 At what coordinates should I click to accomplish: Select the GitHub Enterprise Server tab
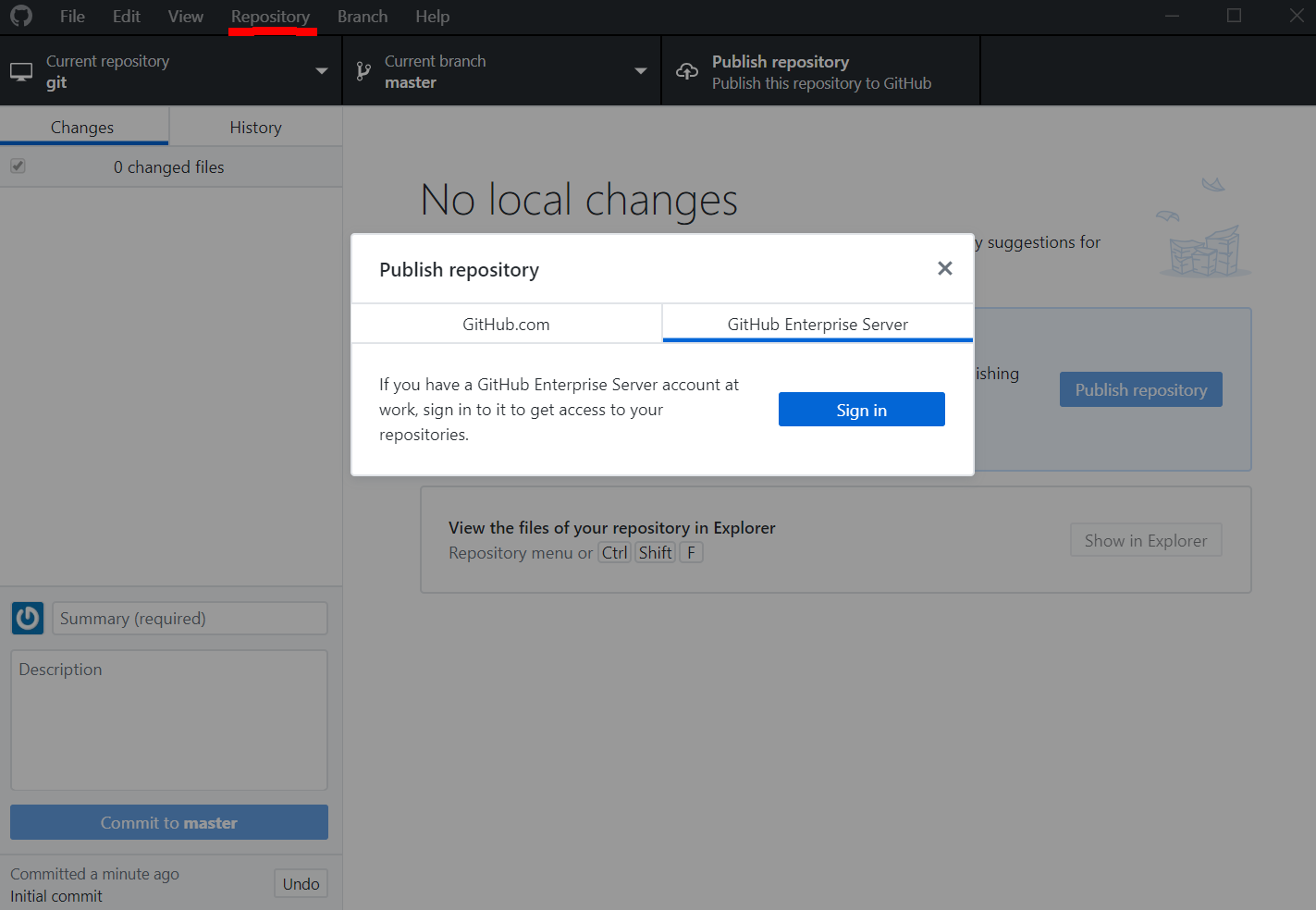pyautogui.click(x=818, y=324)
